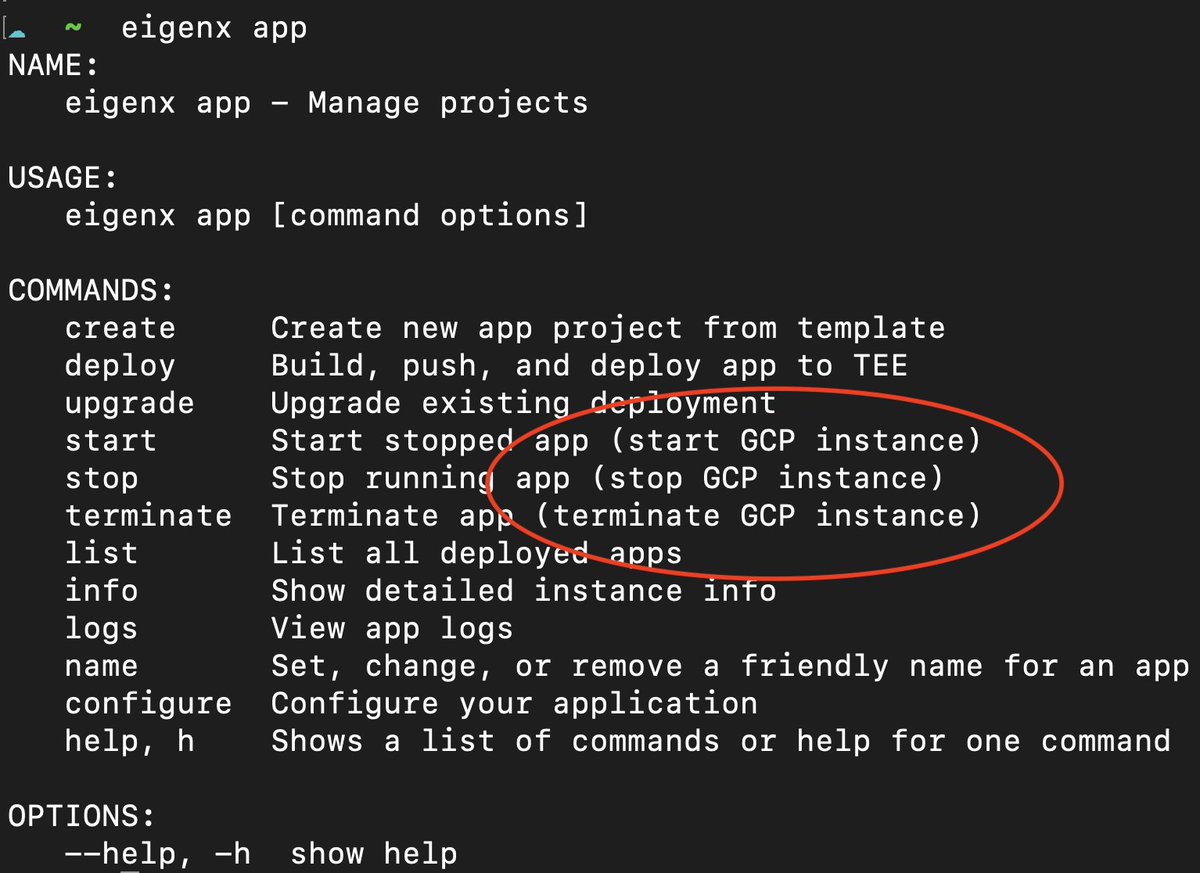The width and height of the screenshot is (1200, 873).
Task: Click the 'stop' command name
Action: (x=101, y=478)
